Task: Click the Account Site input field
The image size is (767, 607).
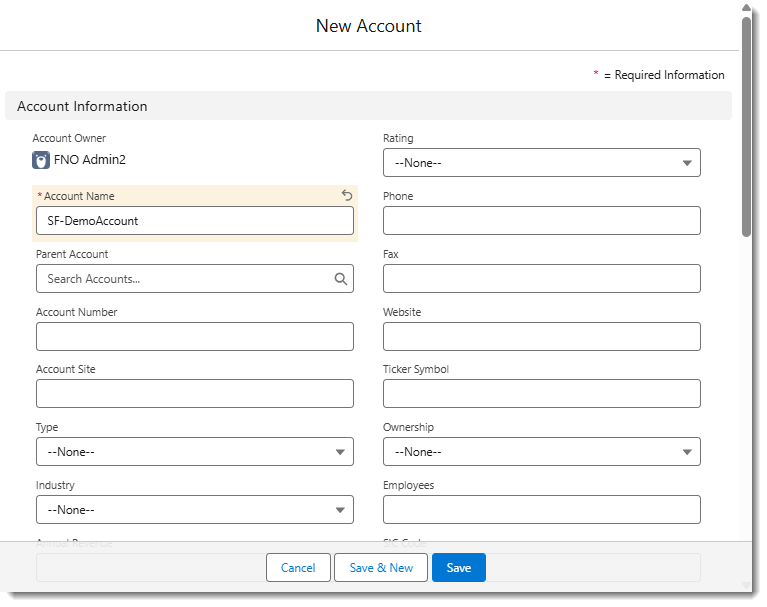Action: (x=195, y=394)
